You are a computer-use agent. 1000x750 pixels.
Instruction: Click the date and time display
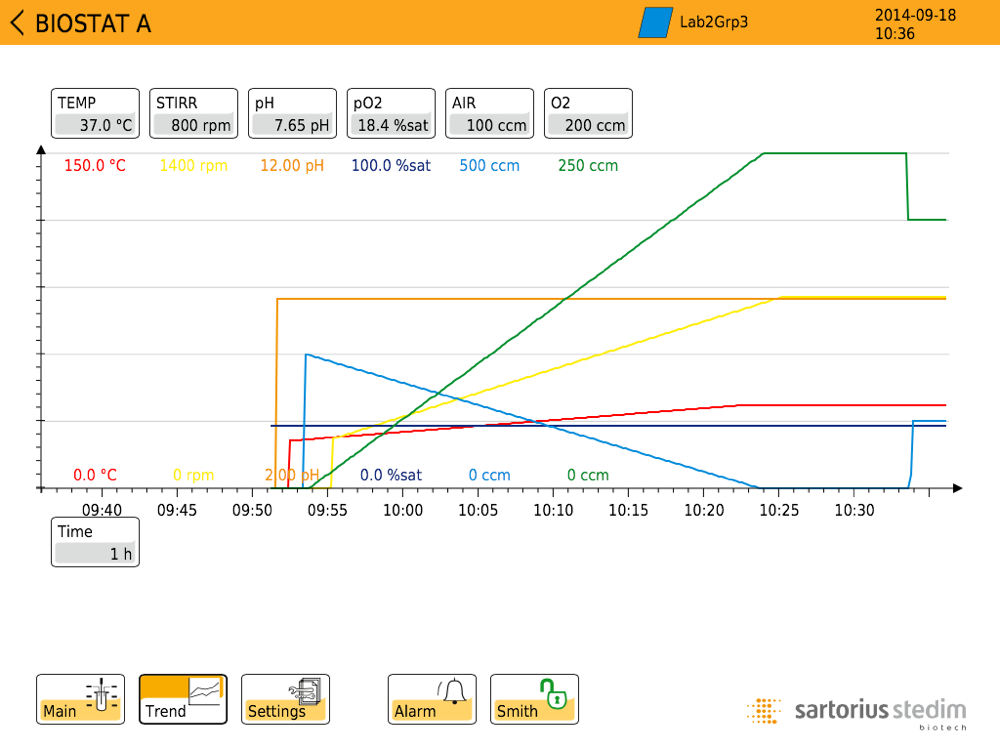(915, 24)
